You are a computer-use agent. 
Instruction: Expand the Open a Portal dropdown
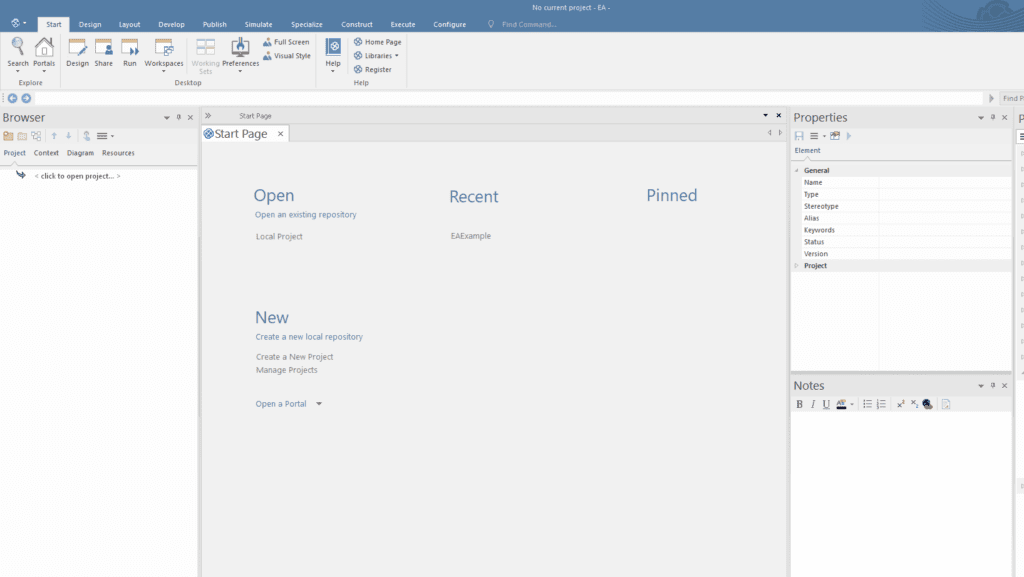[318, 403]
